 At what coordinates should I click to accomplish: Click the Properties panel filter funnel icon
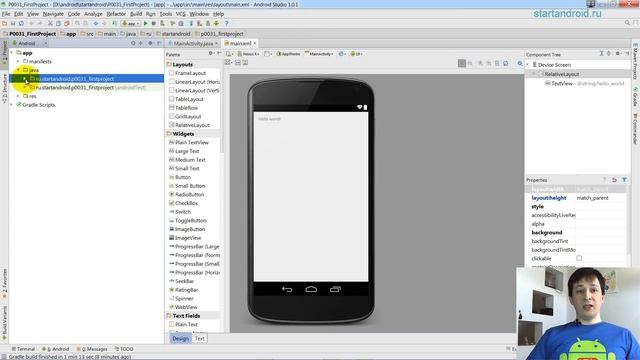(x=624, y=180)
